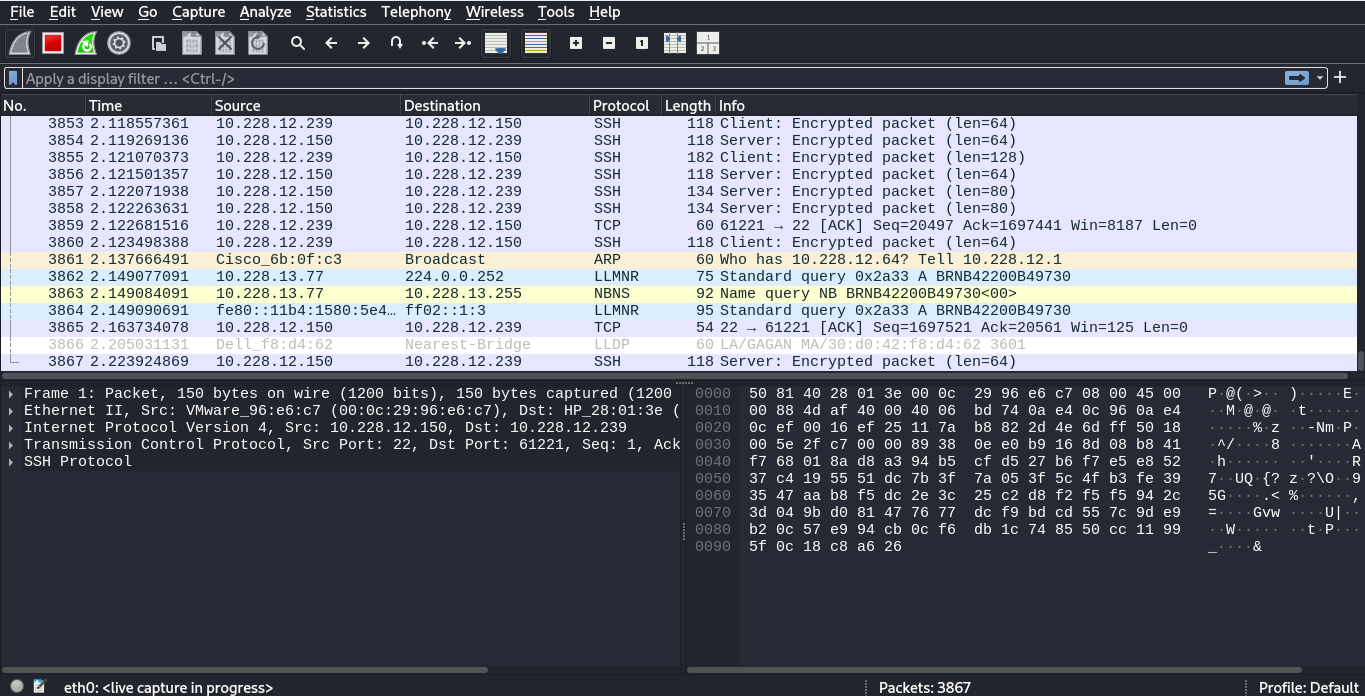Viewport: 1365px width, 696px height.
Task: Go to specified packet icon
Action: point(397,43)
